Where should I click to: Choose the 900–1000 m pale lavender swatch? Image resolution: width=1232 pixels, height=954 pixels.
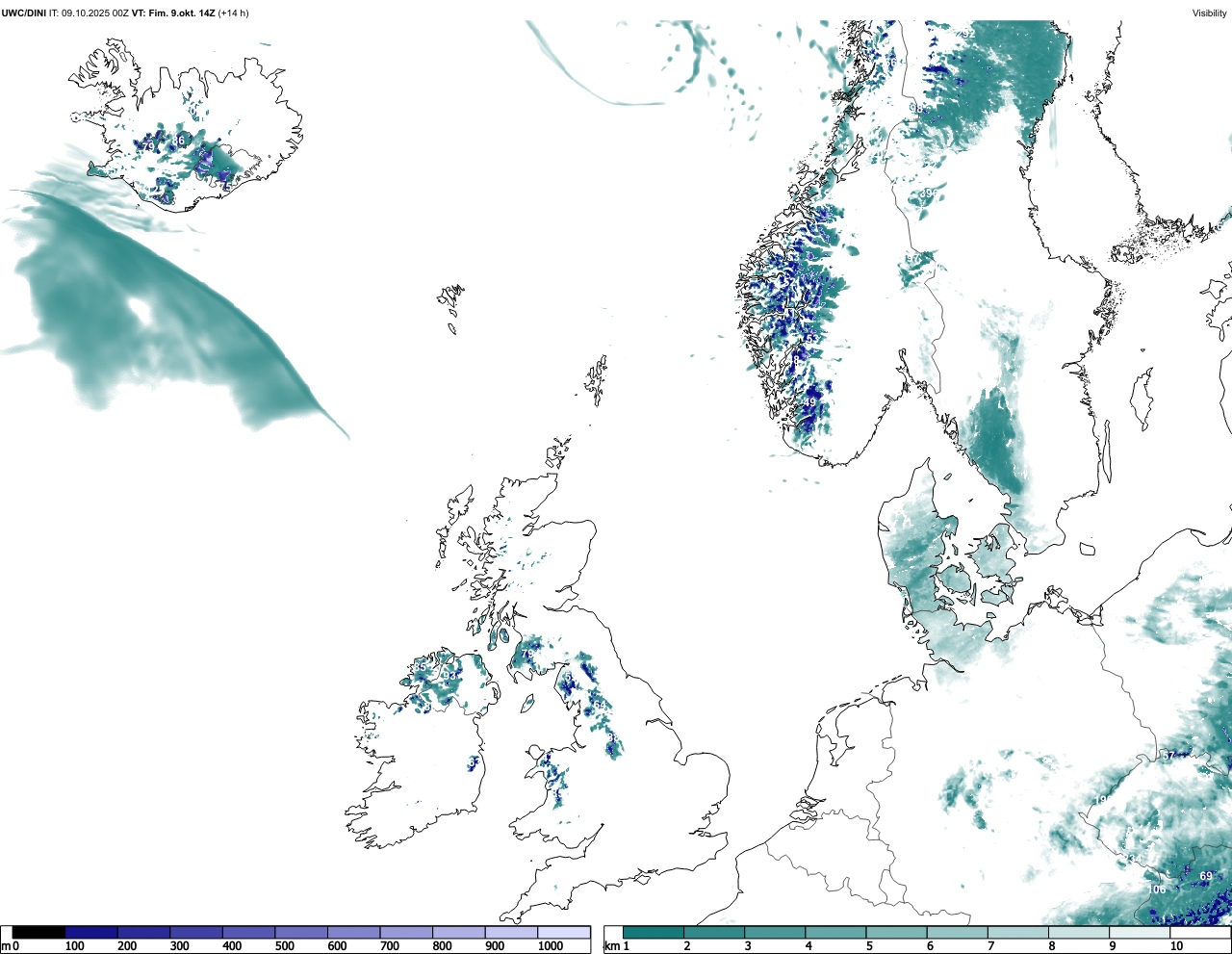point(511,932)
